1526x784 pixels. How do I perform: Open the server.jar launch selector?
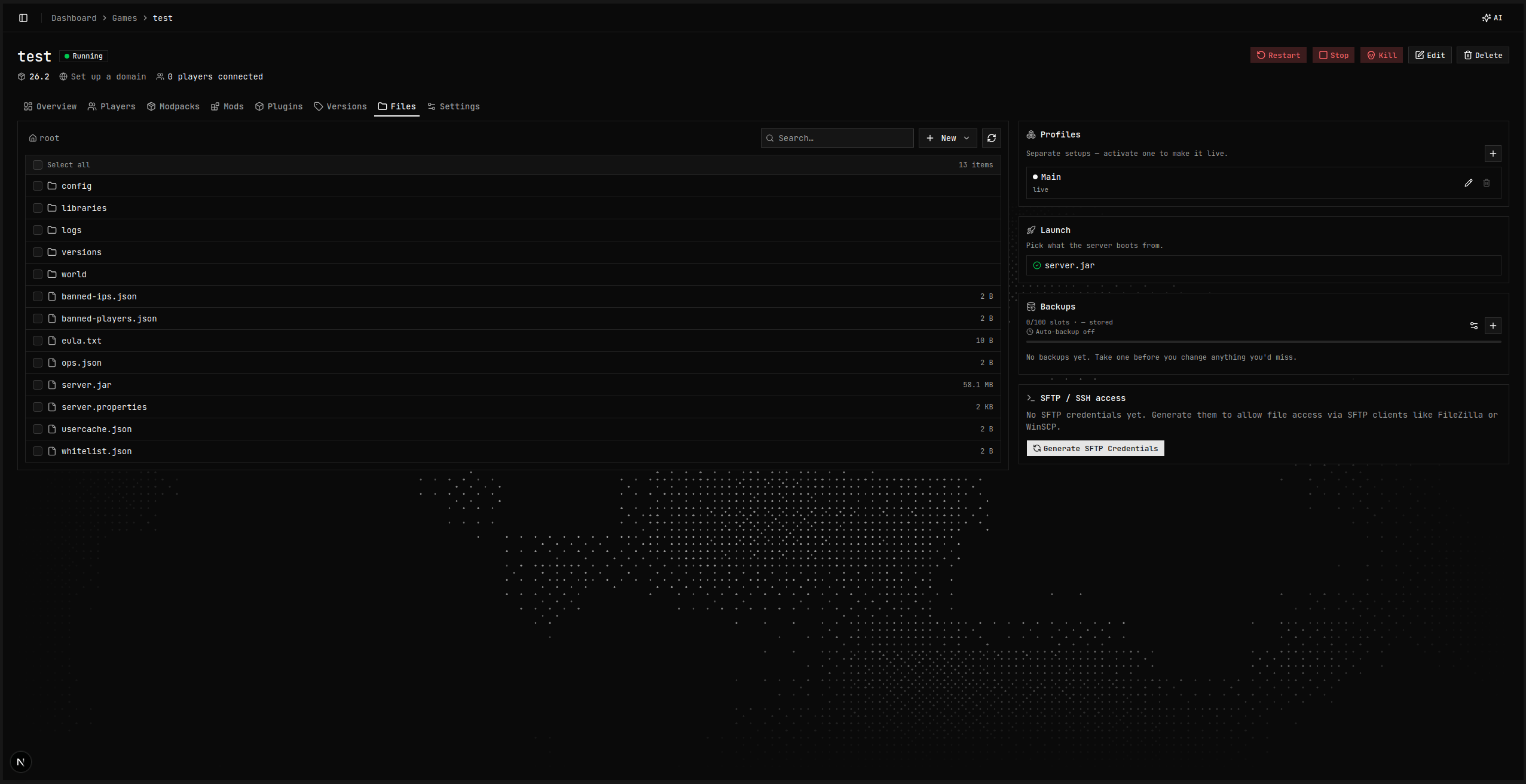1263,265
